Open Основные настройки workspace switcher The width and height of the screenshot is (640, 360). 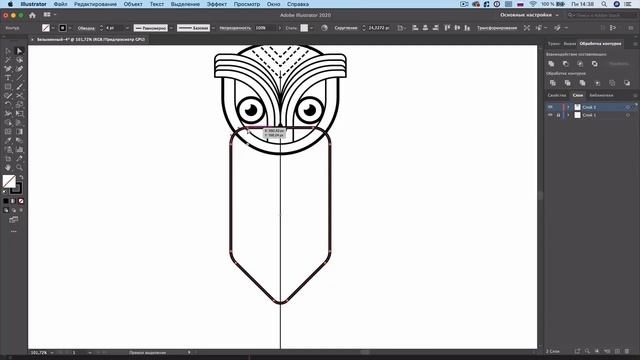[529, 15]
